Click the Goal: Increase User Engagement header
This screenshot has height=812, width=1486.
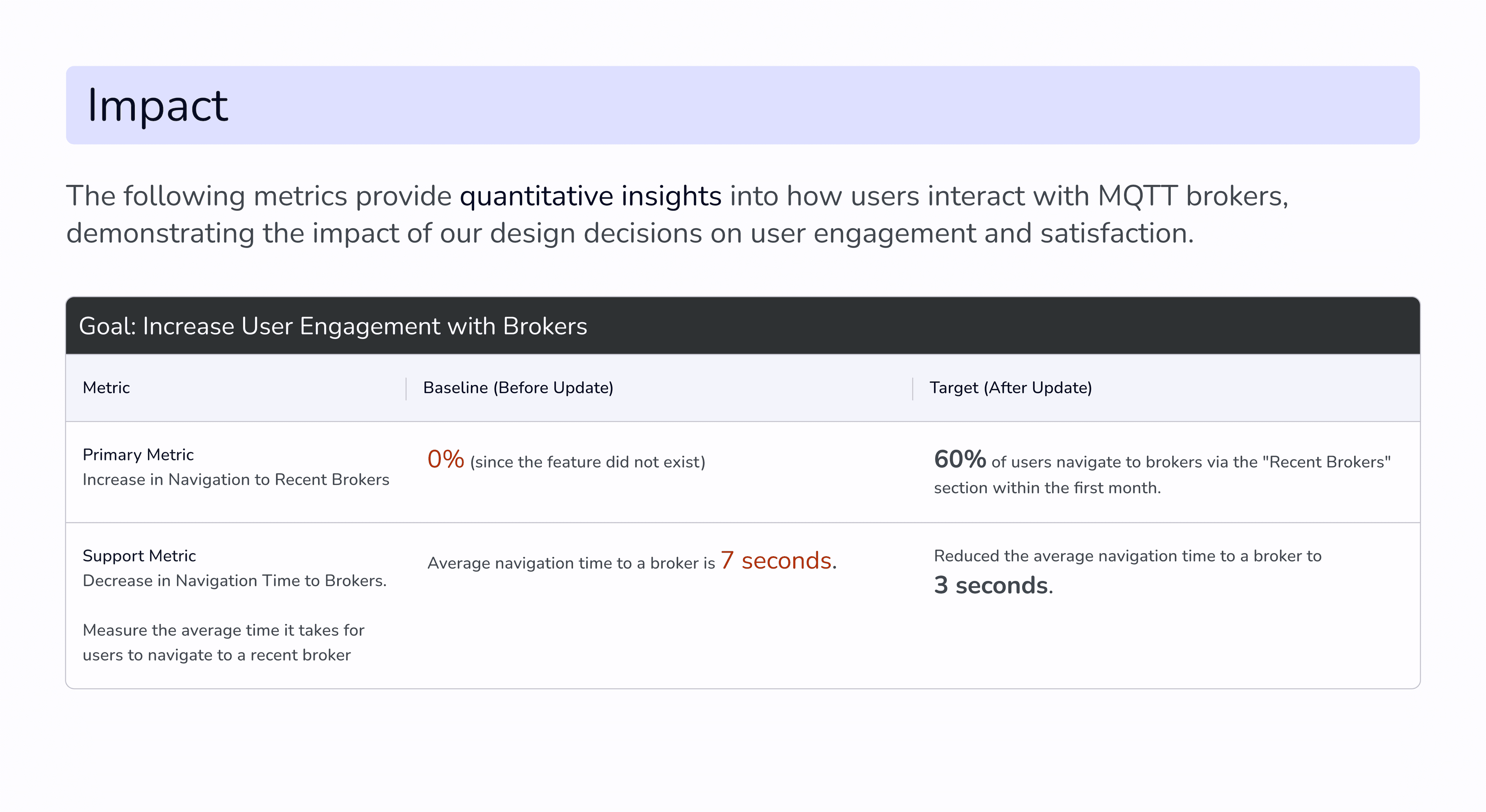tap(333, 327)
